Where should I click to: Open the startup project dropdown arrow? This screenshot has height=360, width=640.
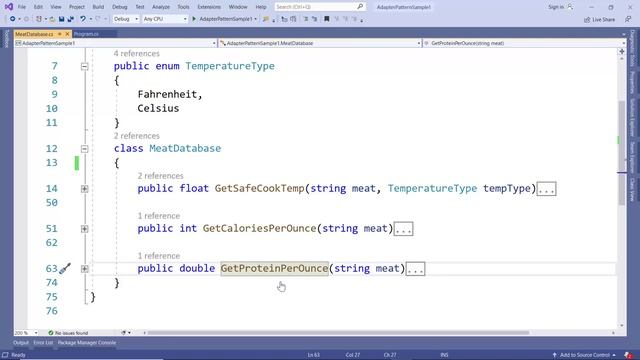pos(256,19)
